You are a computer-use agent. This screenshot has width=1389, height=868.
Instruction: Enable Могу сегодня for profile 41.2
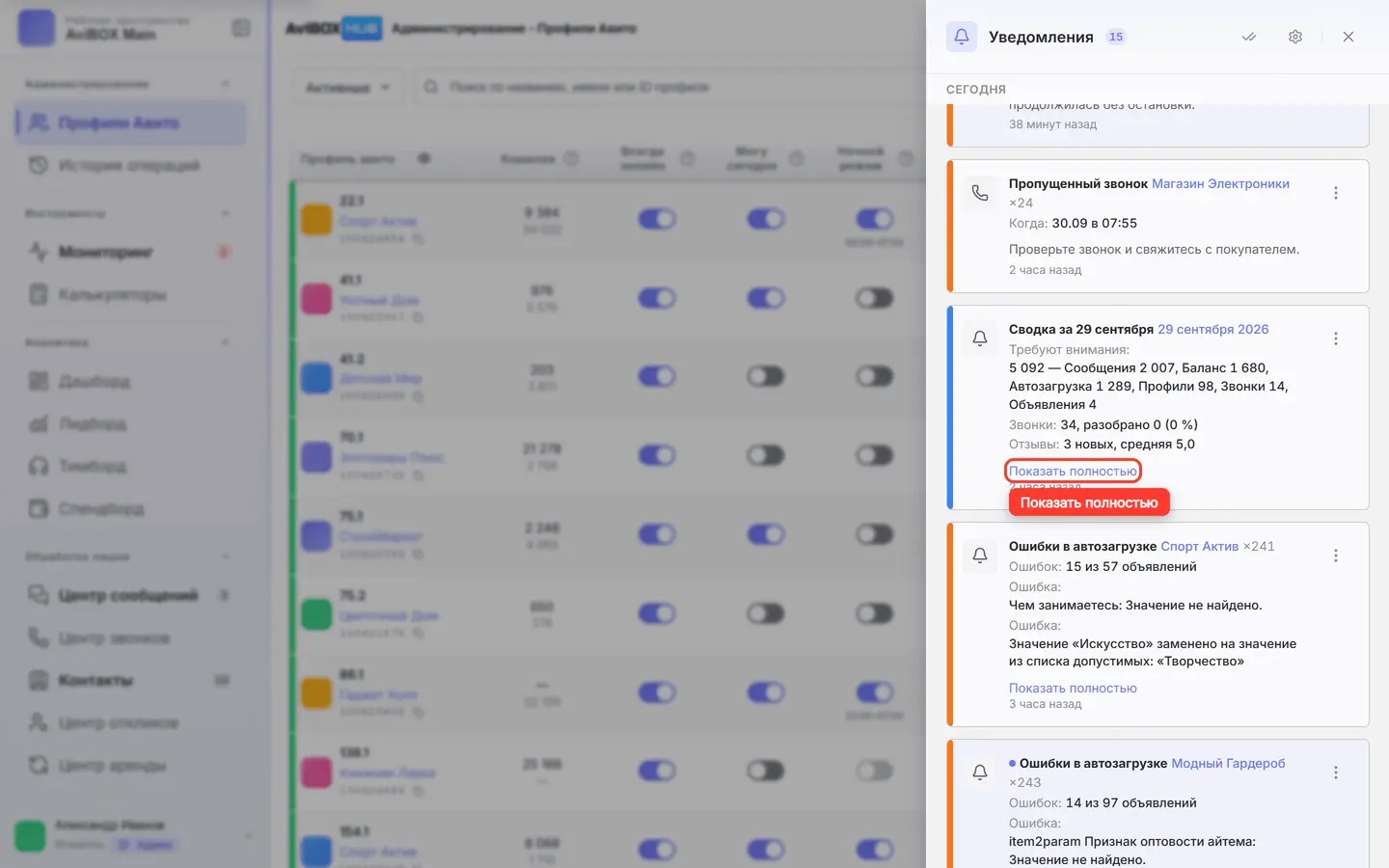(x=766, y=376)
